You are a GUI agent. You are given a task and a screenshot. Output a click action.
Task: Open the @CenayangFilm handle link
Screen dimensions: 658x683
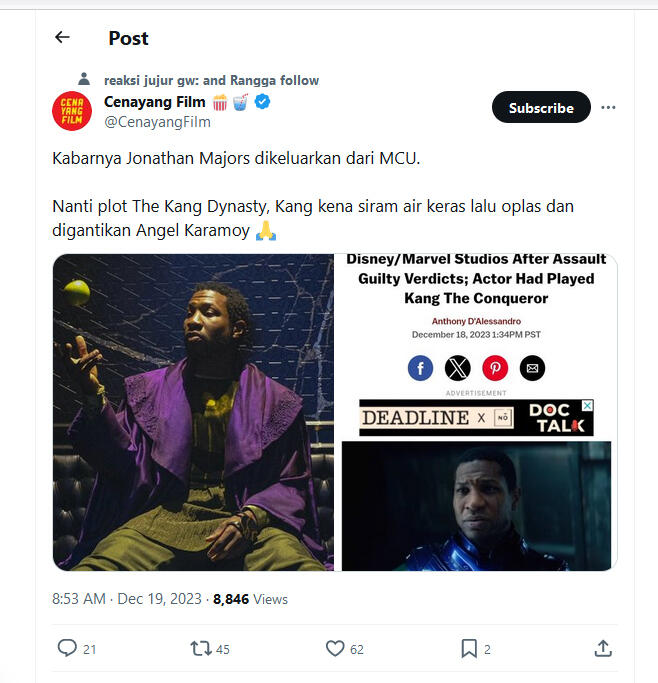click(x=157, y=122)
